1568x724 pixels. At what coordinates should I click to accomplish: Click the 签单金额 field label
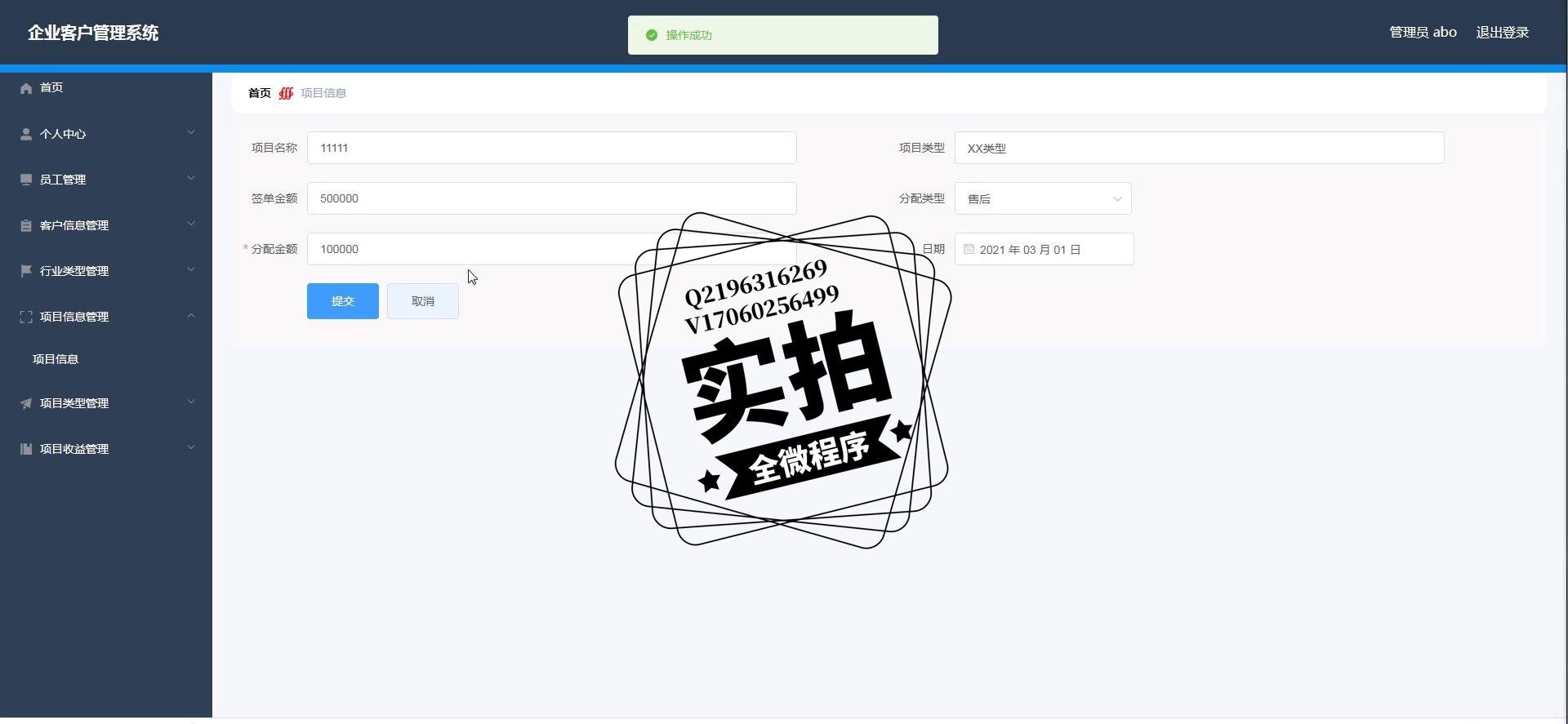tap(274, 198)
